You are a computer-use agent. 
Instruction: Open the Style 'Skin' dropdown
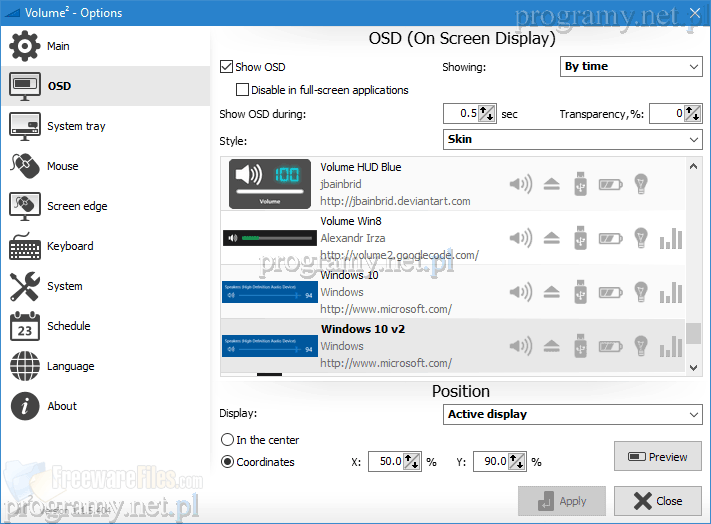[x=572, y=140]
